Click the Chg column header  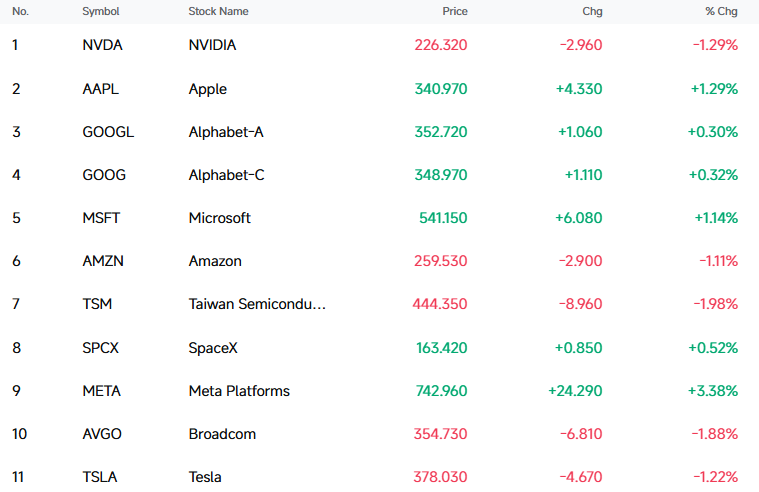click(x=592, y=11)
